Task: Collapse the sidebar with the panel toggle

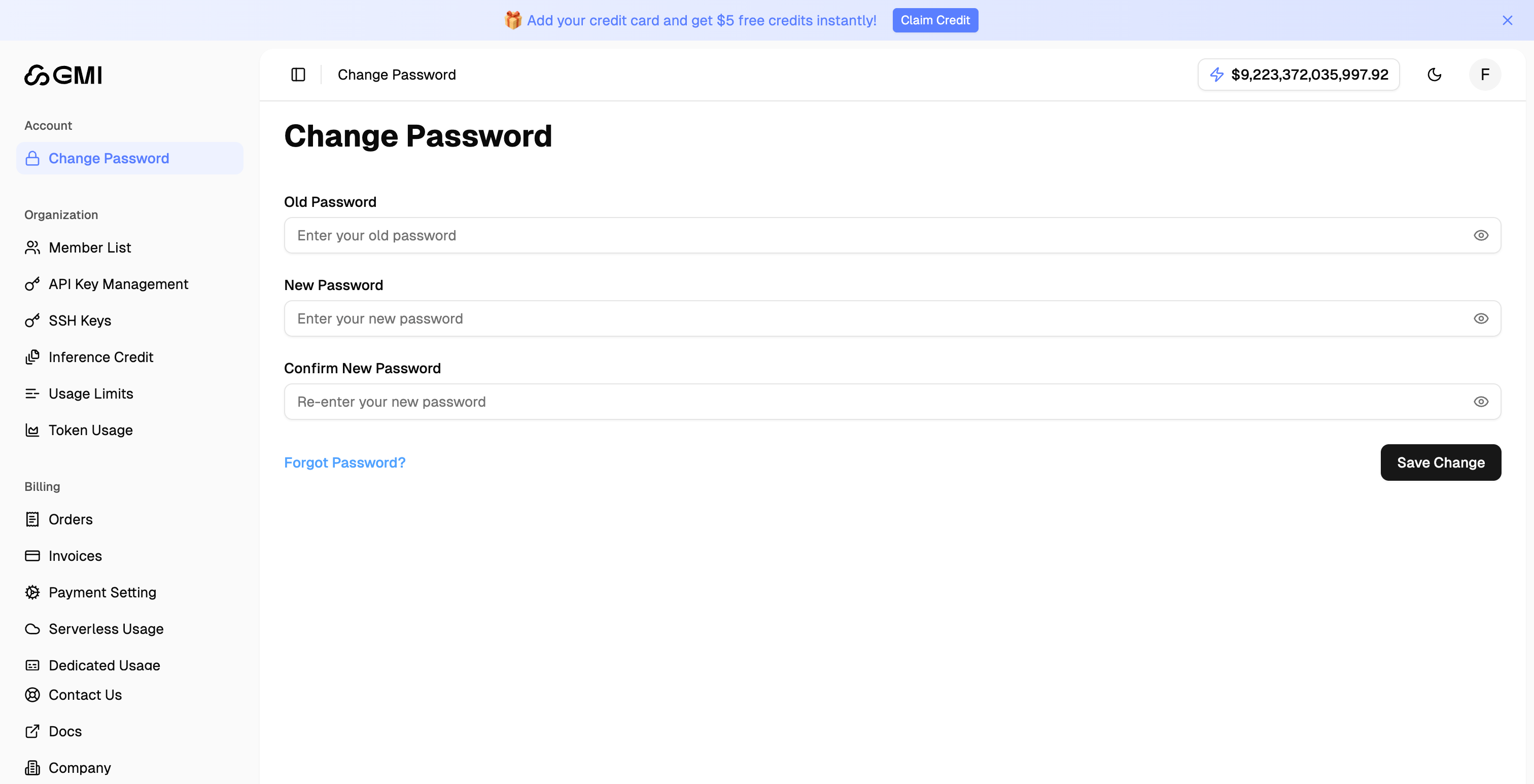Action: tap(298, 75)
